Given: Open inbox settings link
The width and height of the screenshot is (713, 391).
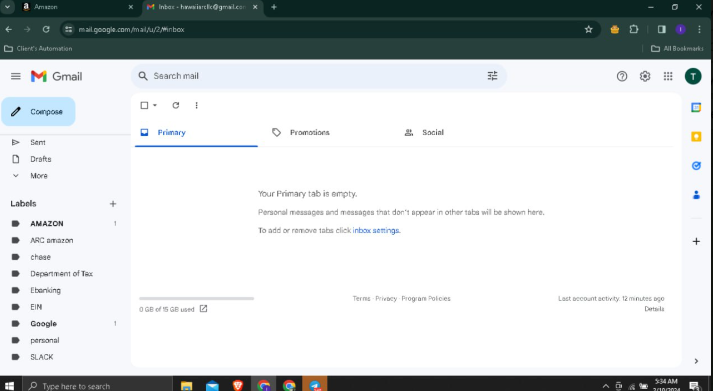Looking at the screenshot, I should [376, 231].
